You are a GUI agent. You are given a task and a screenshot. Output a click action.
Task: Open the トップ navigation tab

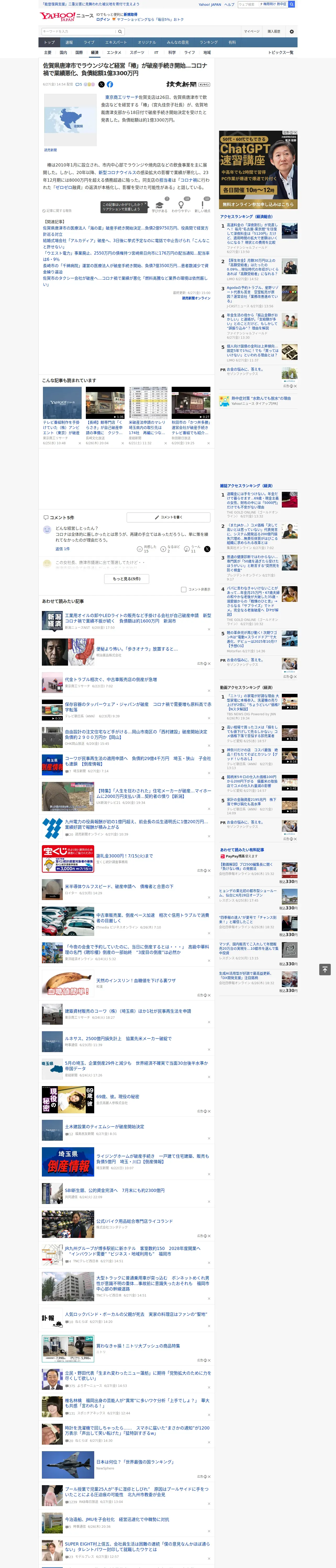pyautogui.click(x=49, y=43)
